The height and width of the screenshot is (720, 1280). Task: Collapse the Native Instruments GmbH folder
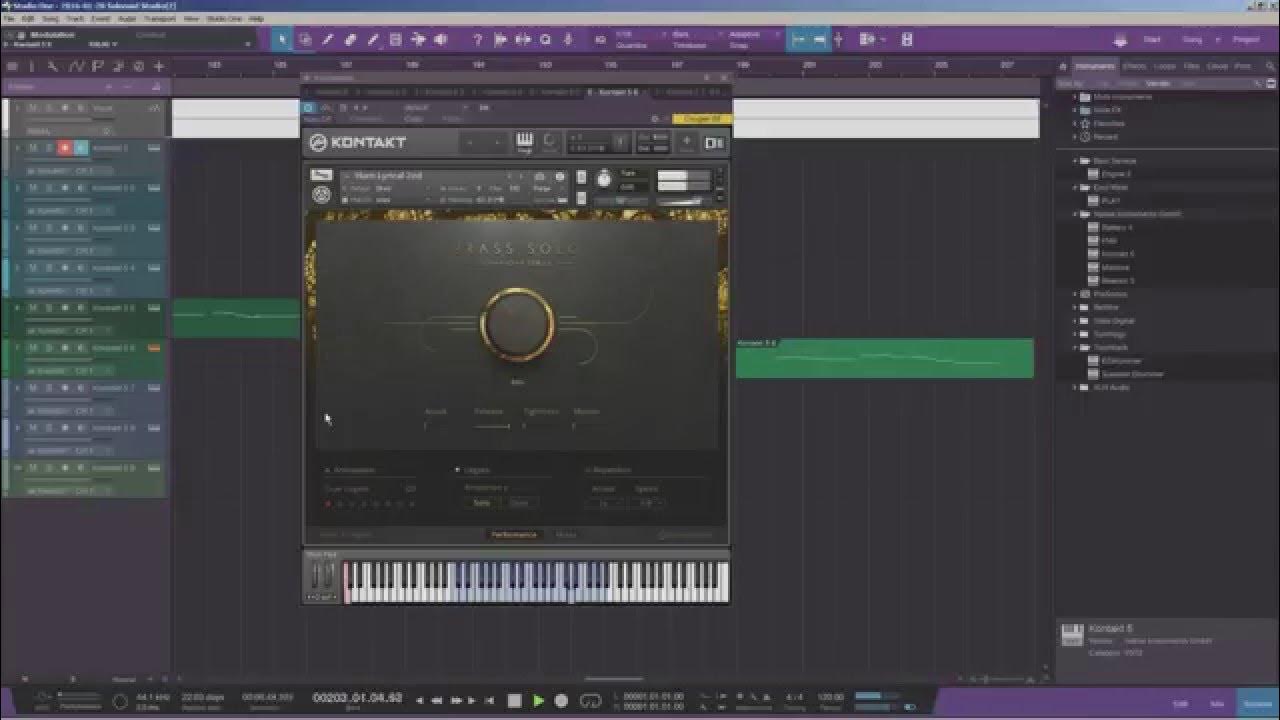pyautogui.click(x=1076, y=214)
